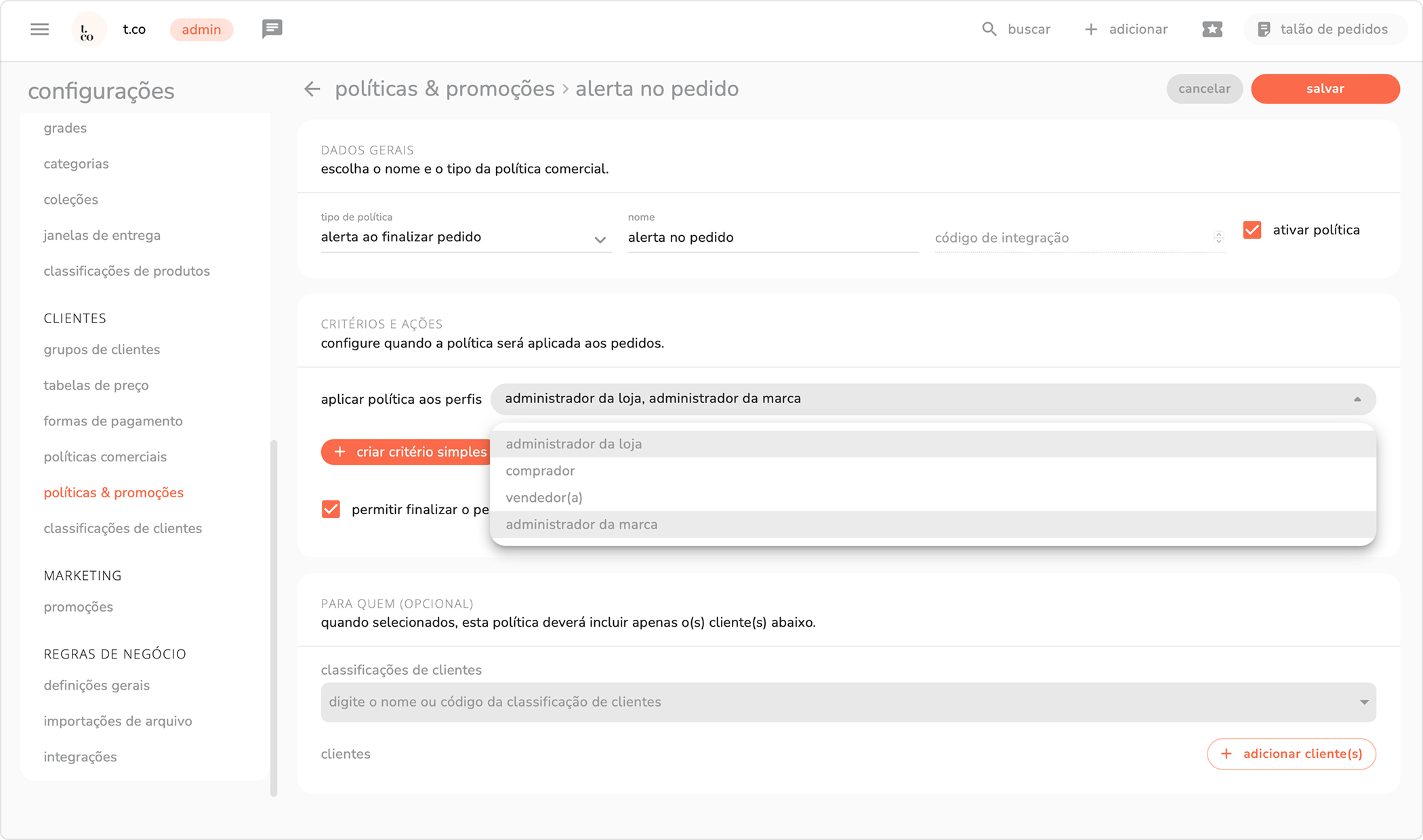This screenshot has height=840, width=1423.
Task: Click the sidebar vertical scrollbar
Action: click(274, 616)
